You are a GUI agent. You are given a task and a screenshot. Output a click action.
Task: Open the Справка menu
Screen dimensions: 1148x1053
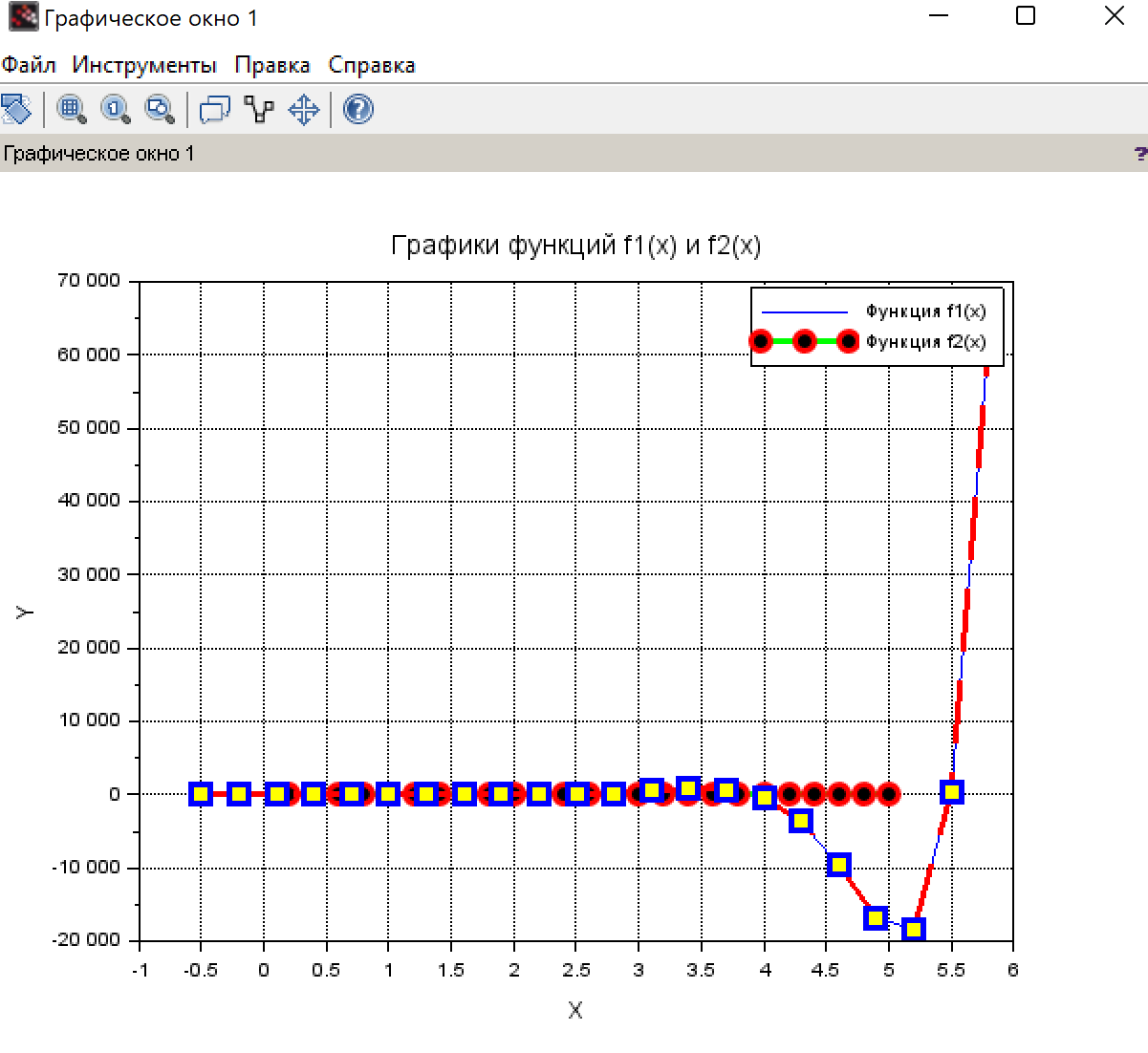pyautogui.click(x=372, y=65)
